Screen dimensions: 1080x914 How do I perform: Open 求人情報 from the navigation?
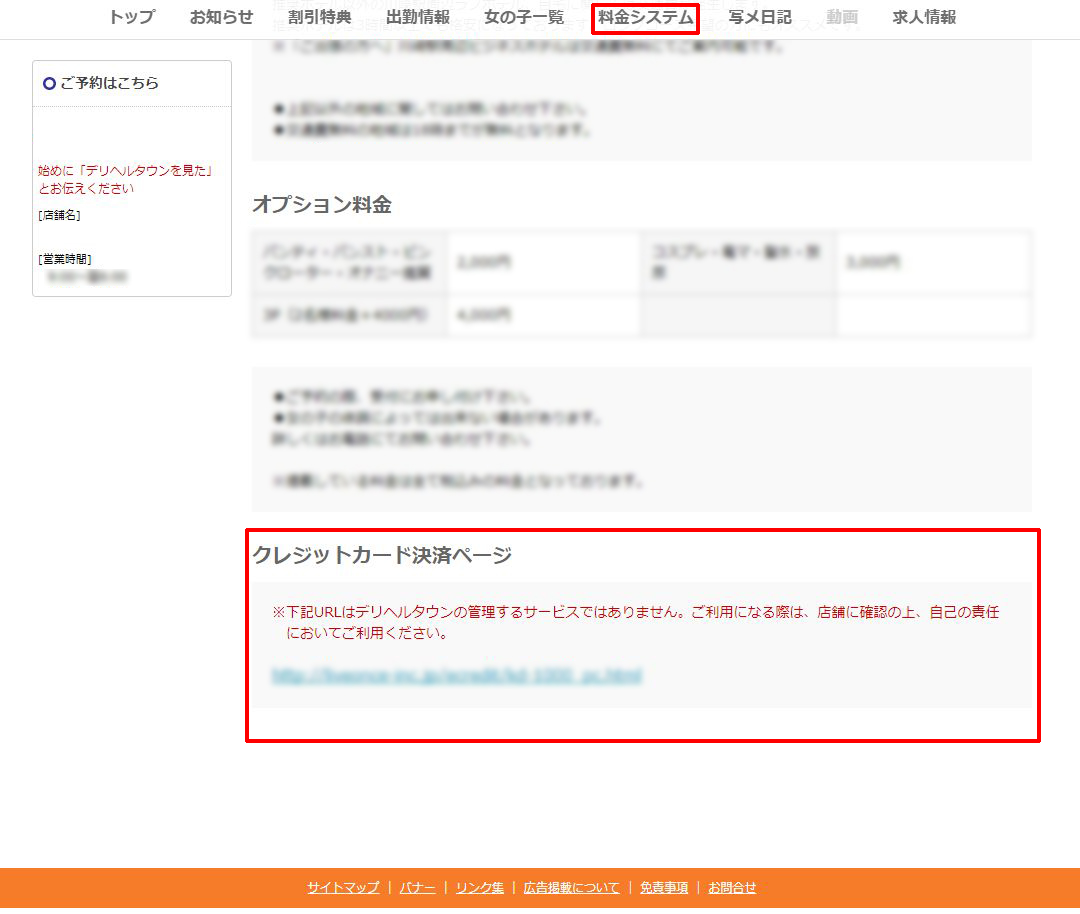(922, 17)
